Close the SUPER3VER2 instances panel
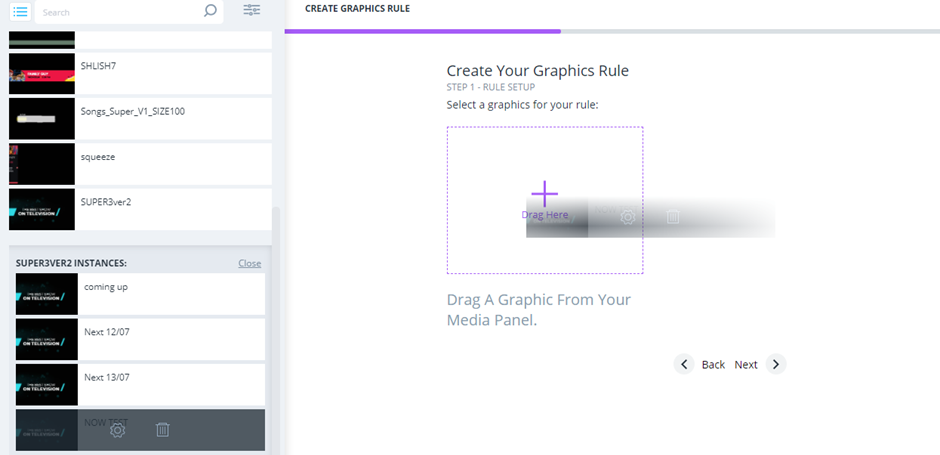 (x=249, y=264)
